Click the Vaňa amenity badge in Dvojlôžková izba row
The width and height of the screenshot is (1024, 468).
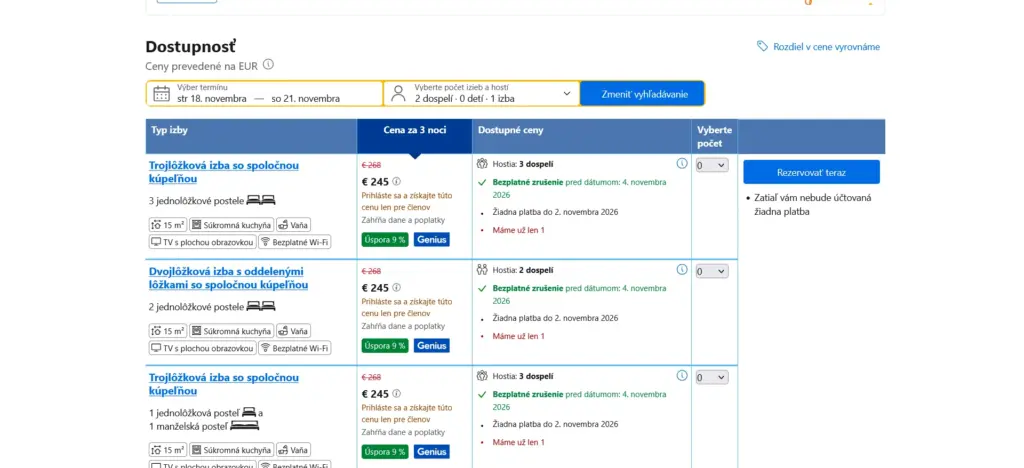click(293, 331)
